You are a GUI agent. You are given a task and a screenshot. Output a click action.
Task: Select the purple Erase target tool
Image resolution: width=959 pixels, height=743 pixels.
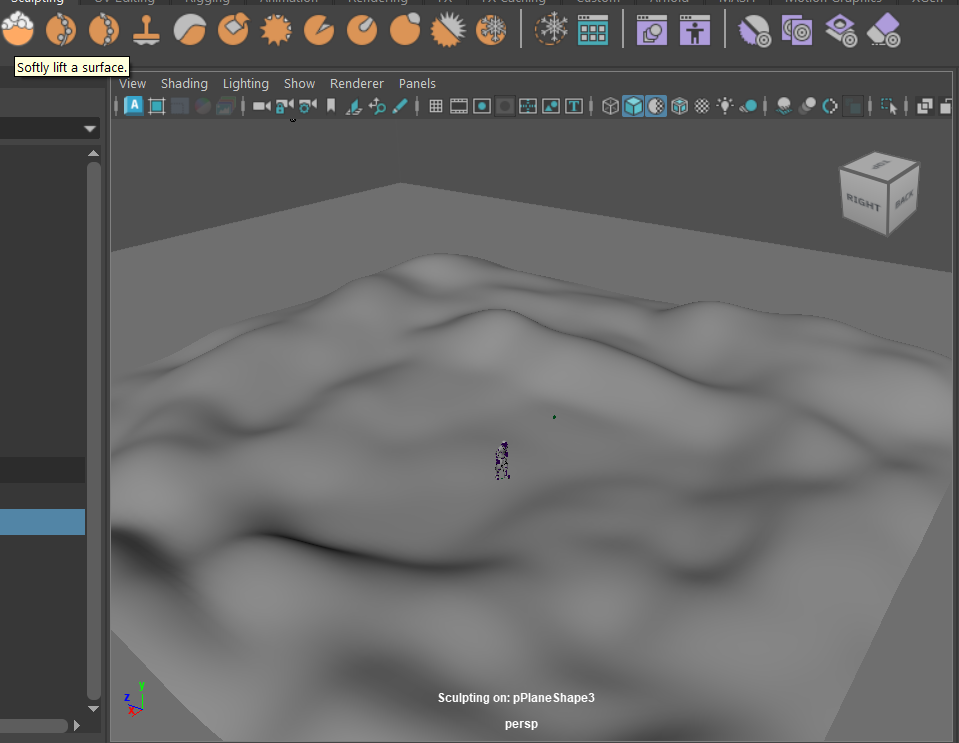(x=883, y=31)
